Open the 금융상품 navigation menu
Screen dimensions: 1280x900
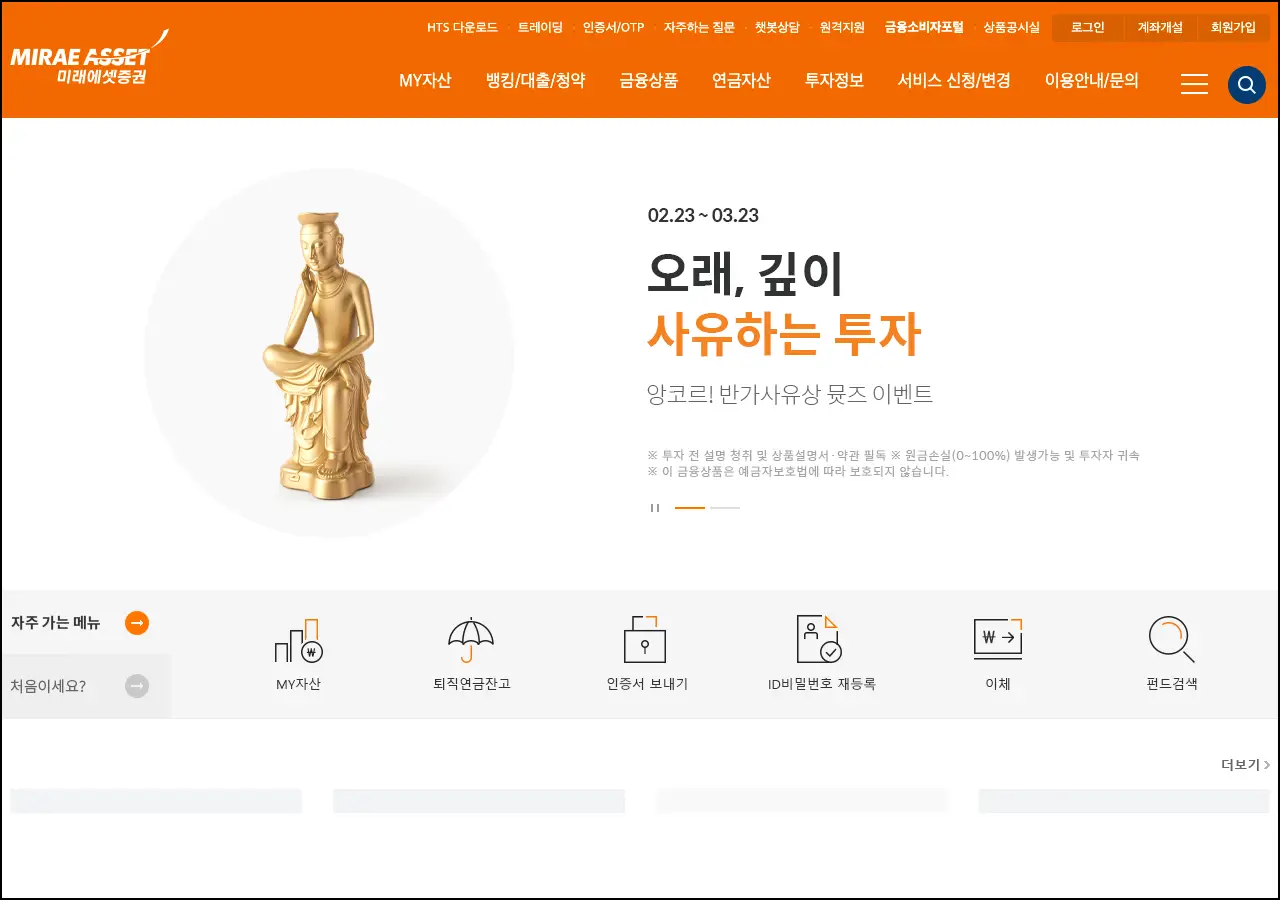tap(646, 81)
